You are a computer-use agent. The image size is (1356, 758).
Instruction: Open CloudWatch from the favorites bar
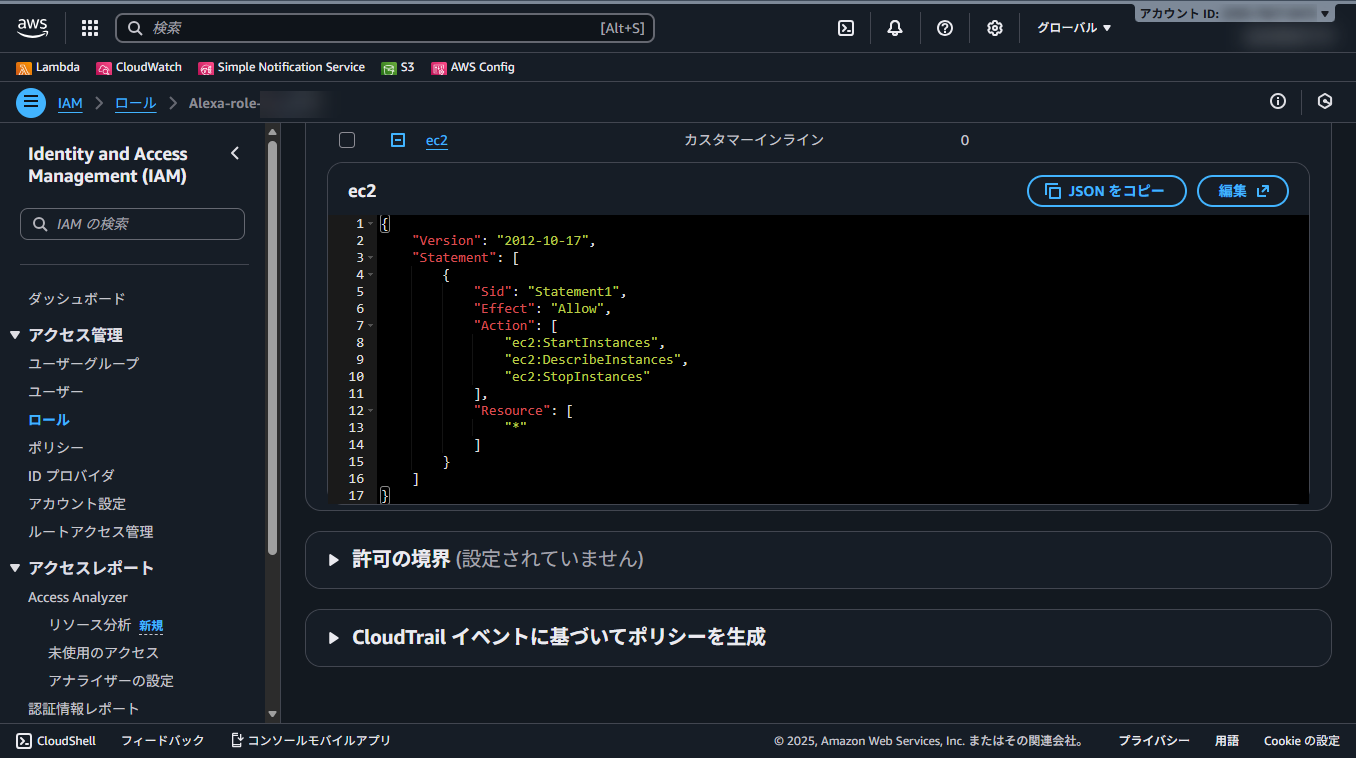tap(138, 67)
